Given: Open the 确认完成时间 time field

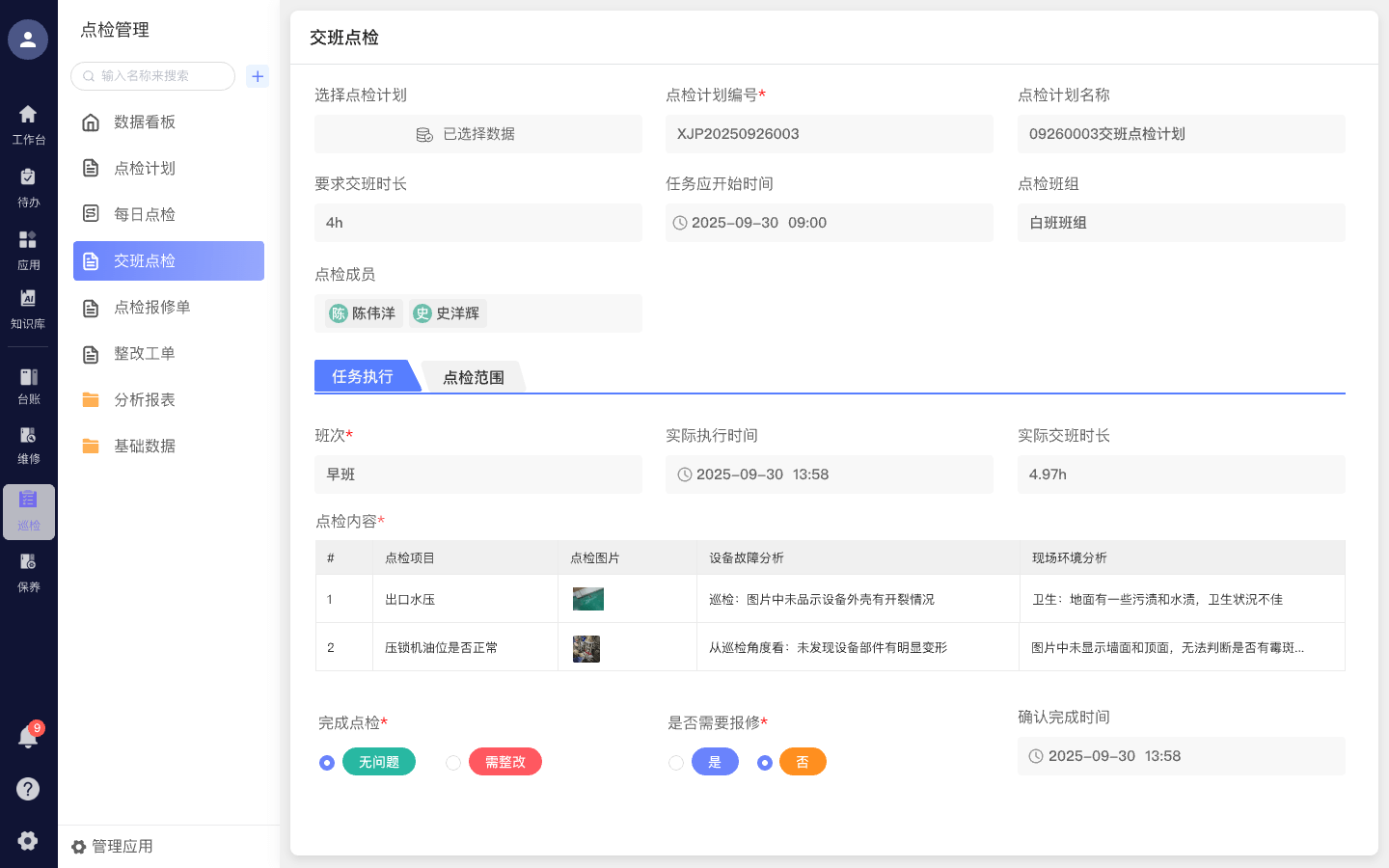Looking at the screenshot, I should pos(1182,756).
